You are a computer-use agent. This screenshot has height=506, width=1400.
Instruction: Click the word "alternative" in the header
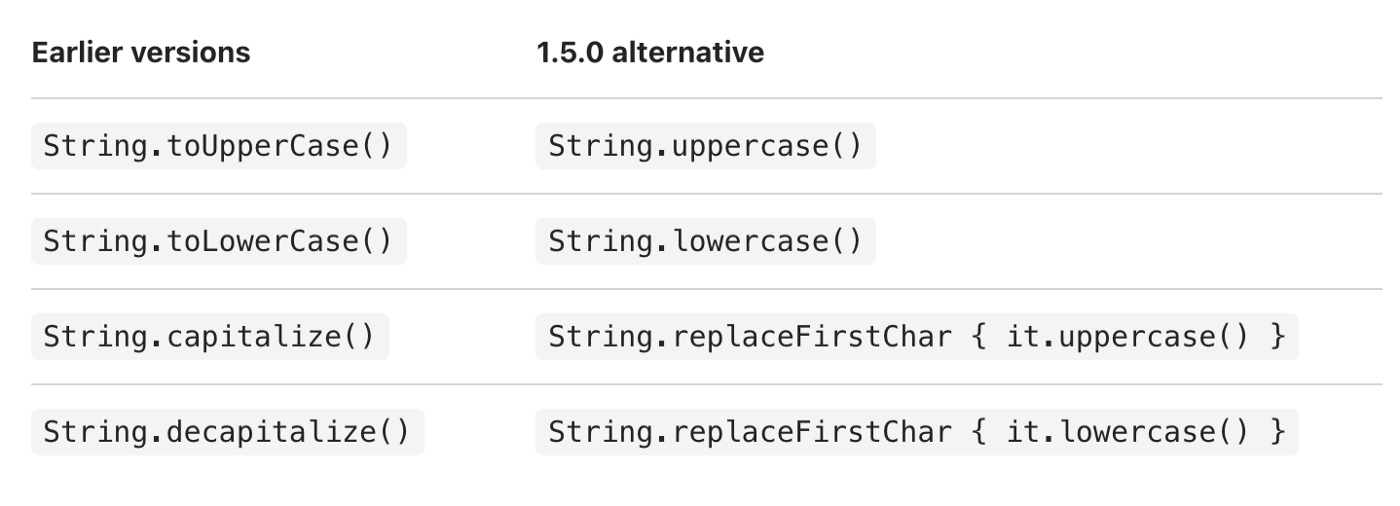click(688, 53)
